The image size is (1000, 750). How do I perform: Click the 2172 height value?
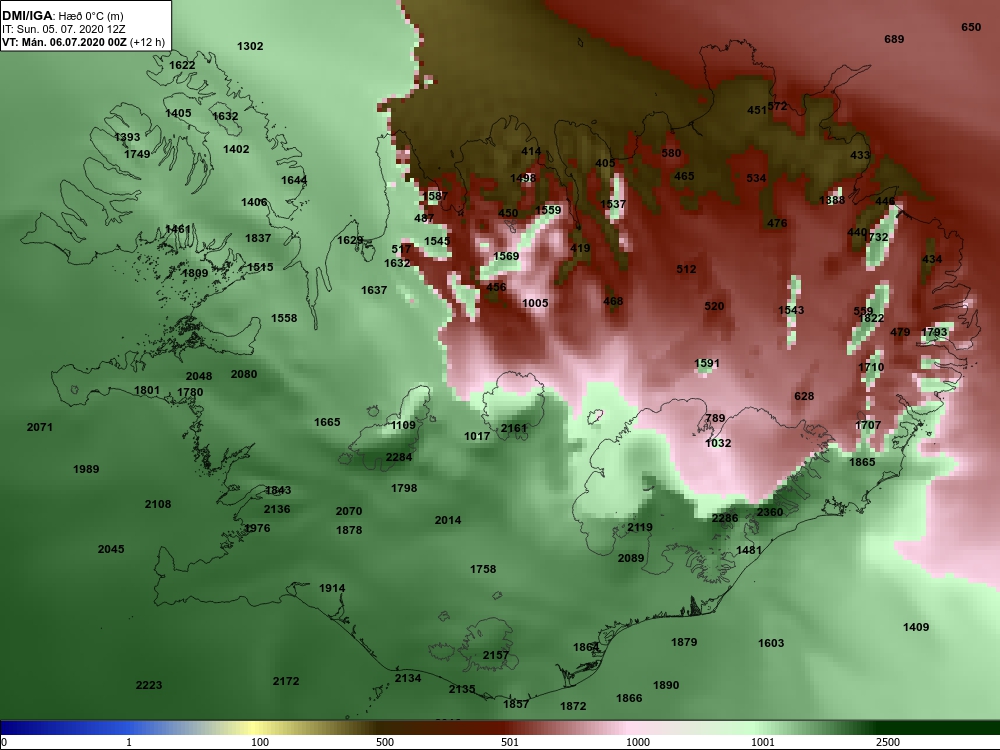tap(286, 681)
